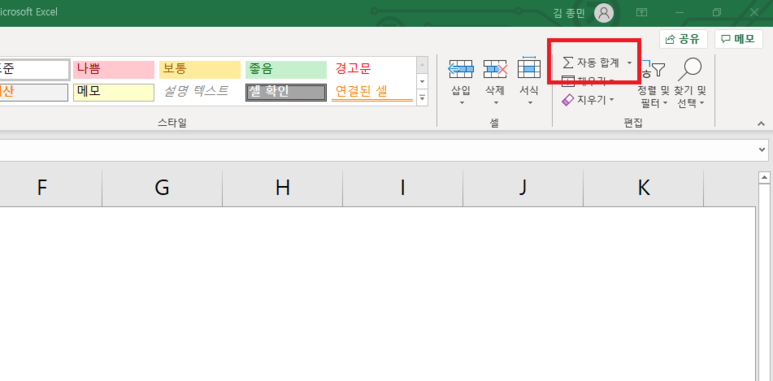This screenshot has height=381, width=773.
Task: Click the Comments (메모) button
Action: (738, 39)
